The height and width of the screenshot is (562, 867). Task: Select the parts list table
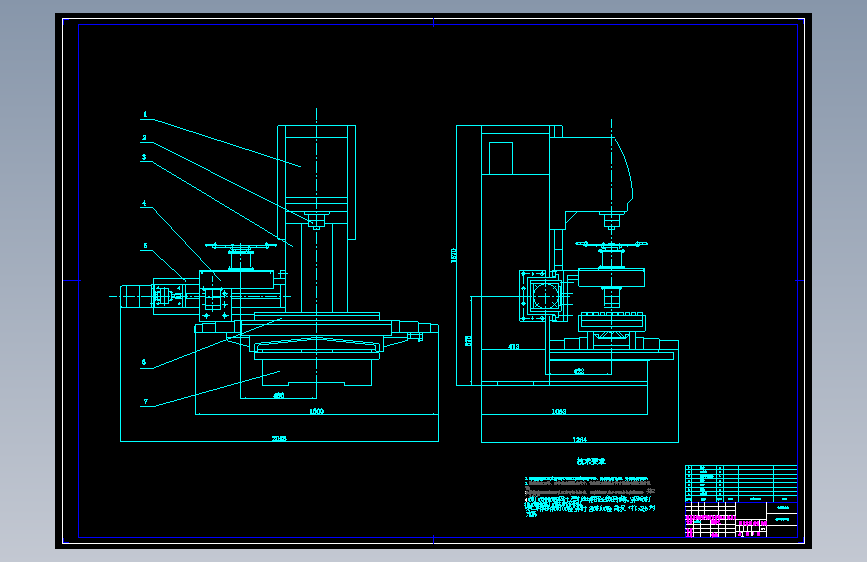pyautogui.click(x=741, y=483)
